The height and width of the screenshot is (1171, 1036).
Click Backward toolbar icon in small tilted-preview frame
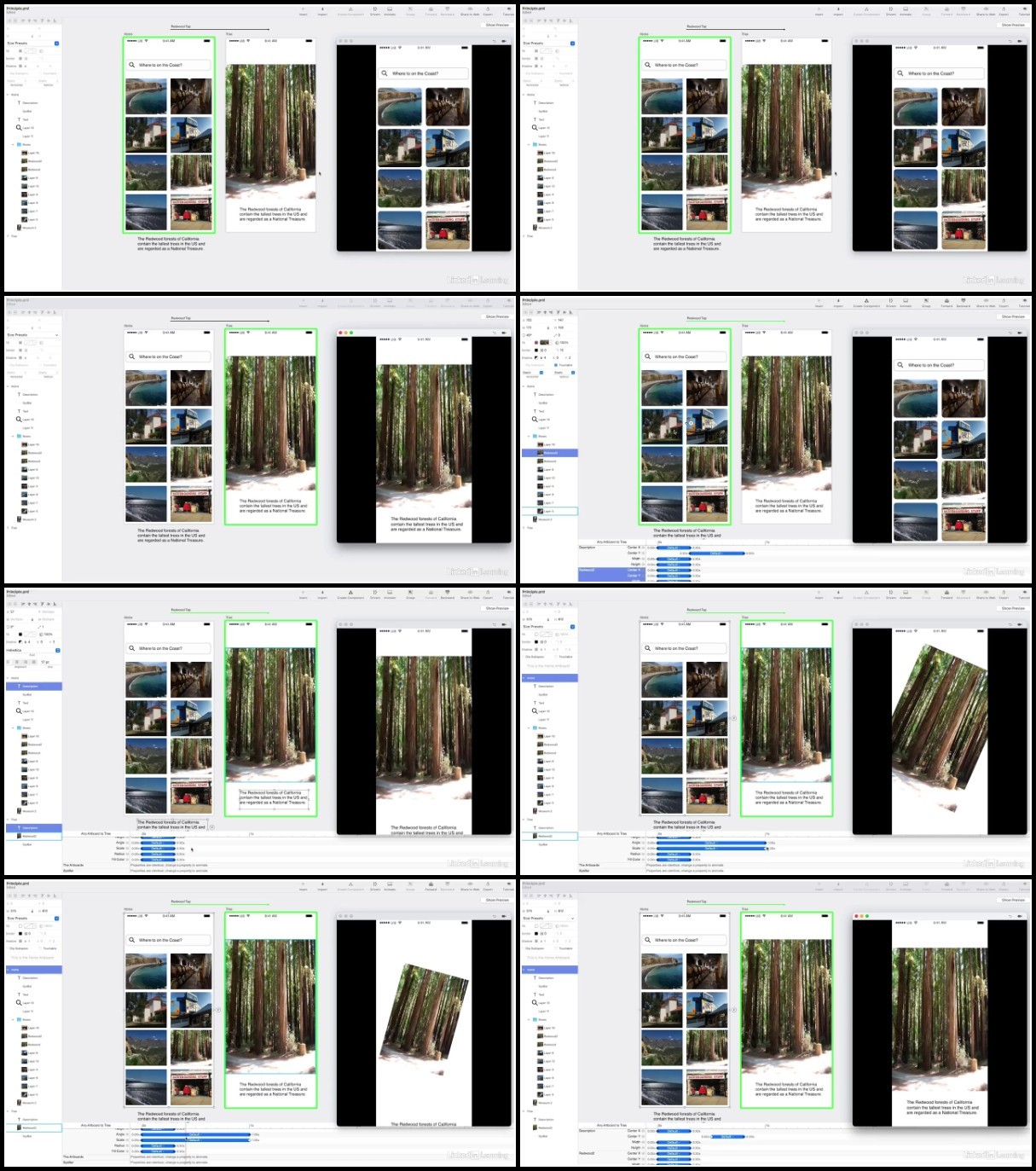[x=447, y=884]
